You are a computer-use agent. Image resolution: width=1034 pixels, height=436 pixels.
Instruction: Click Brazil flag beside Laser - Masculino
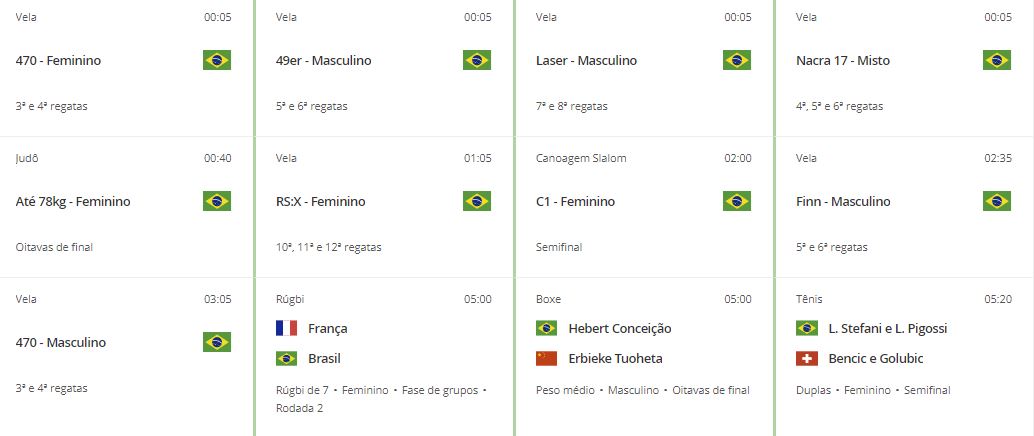pos(737,60)
